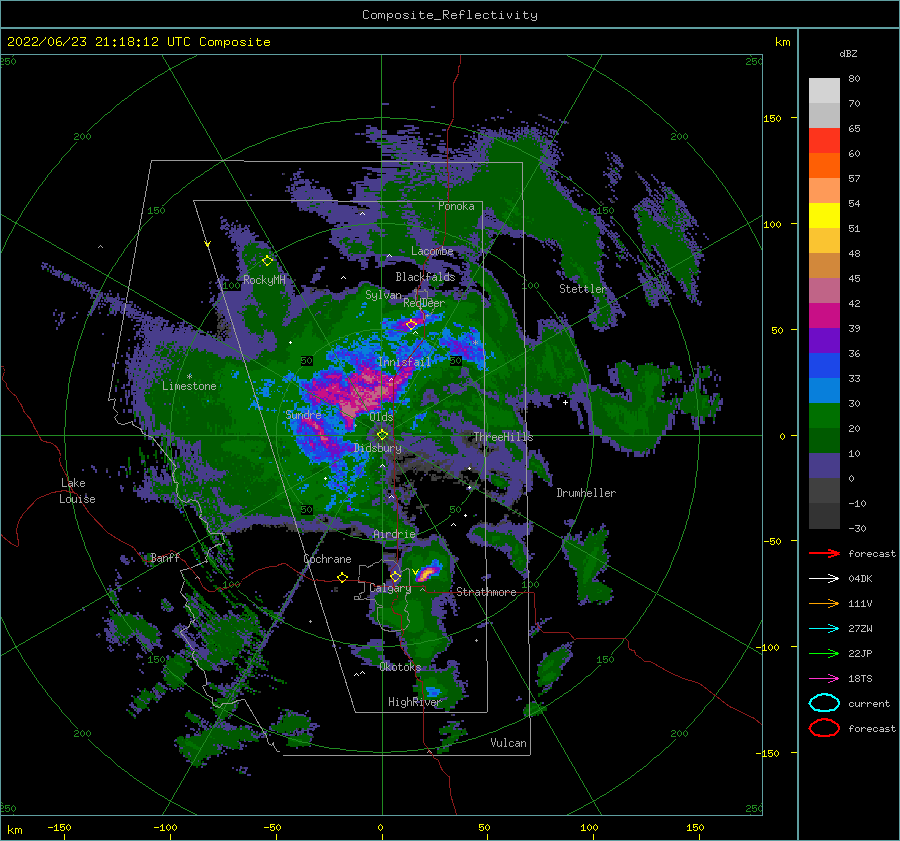Click the Okotoks city label

pos(400,666)
